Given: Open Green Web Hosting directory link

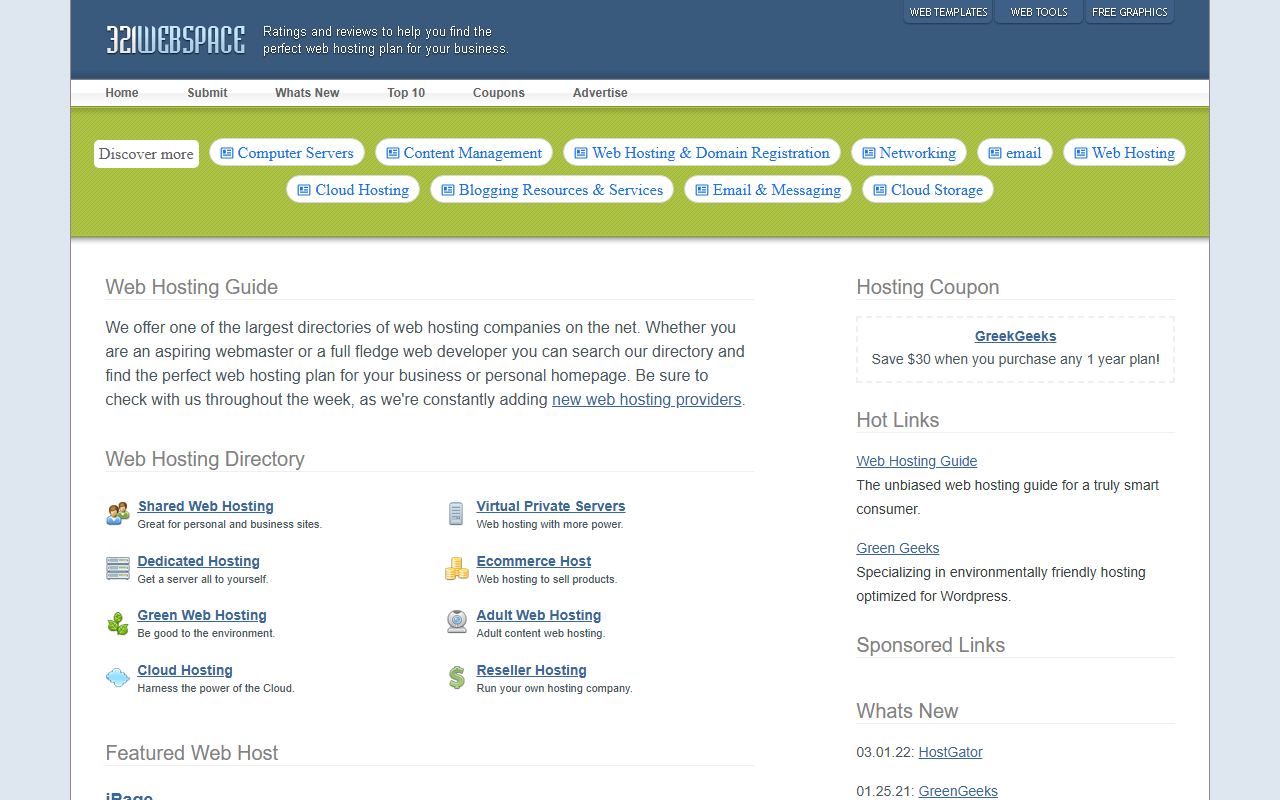Looking at the screenshot, I should click(202, 616).
